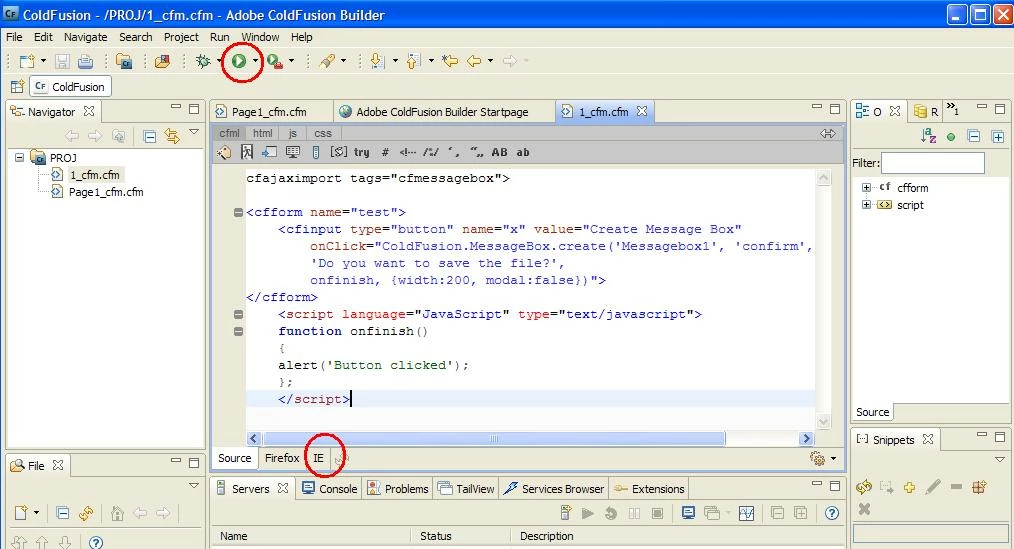Open the Project menu
The width and height of the screenshot is (1014, 549).
(x=181, y=37)
